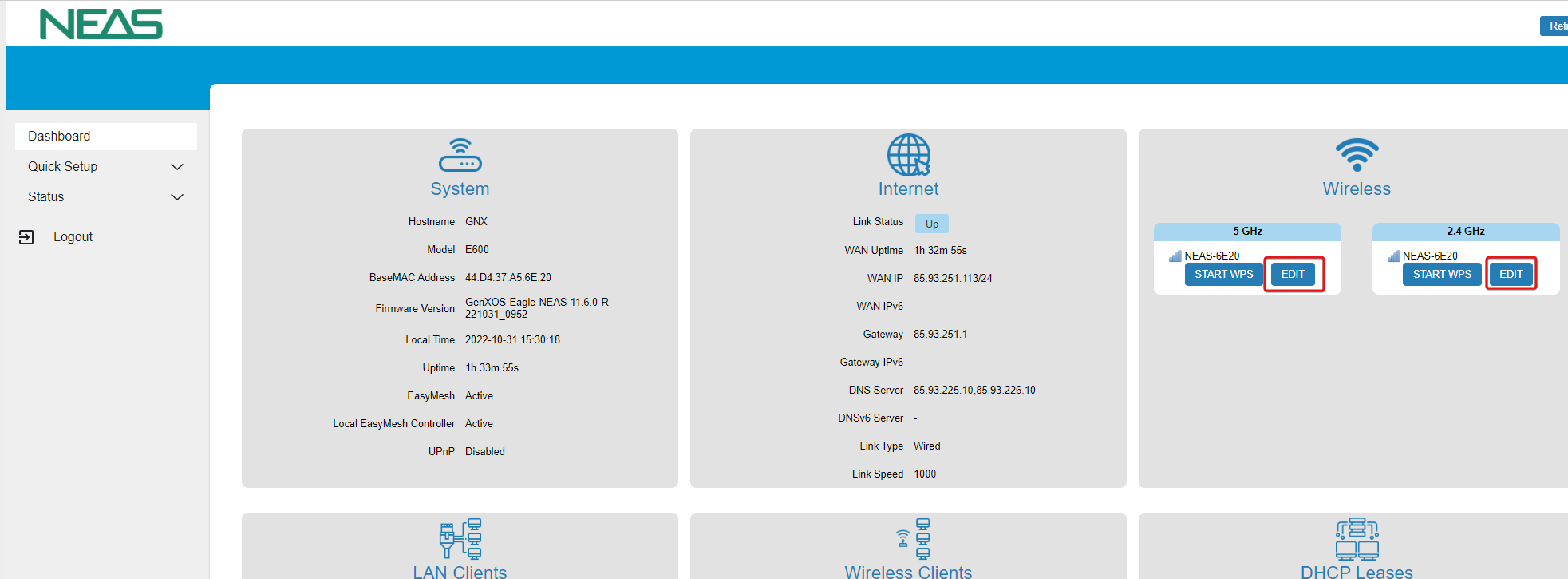The width and height of the screenshot is (1568, 579).
Task: Open the Dashboard menu item
Action: click(106, 137)
